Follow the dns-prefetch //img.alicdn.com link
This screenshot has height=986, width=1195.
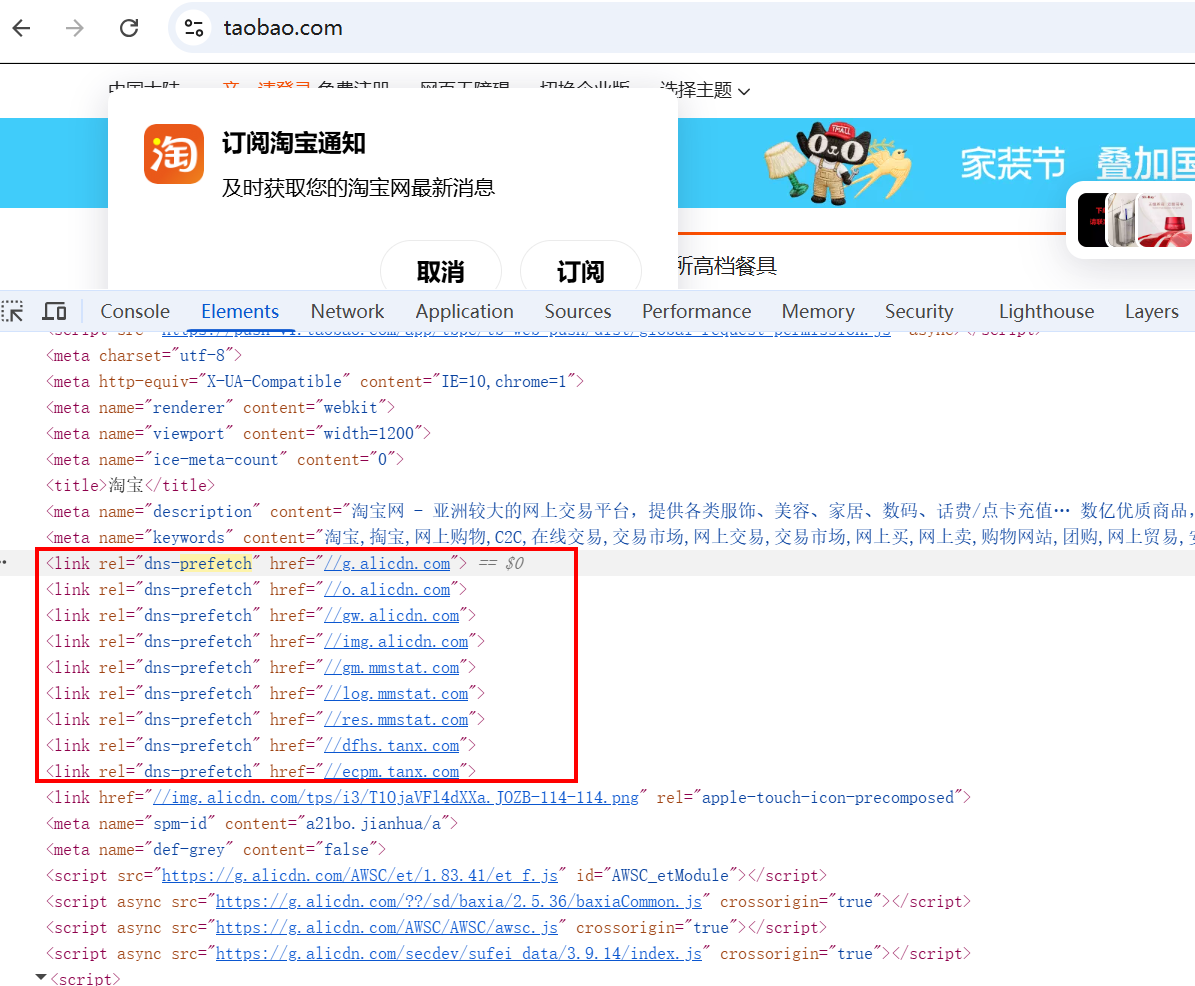(396, 641)
